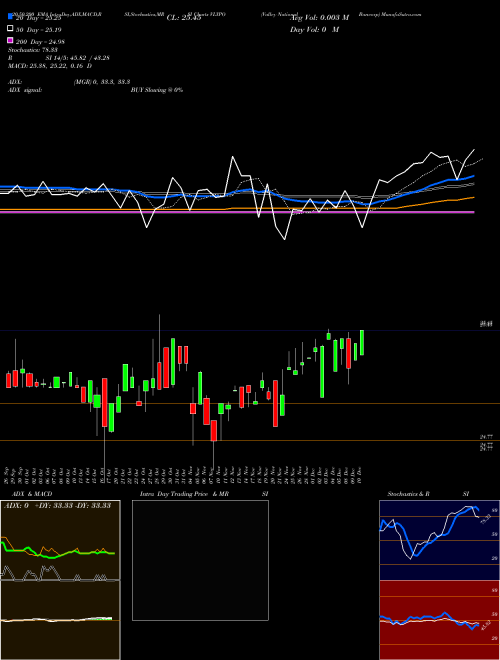Click the white 50 Day legend swatch
This screenshot has width=500, height=660.
[10, 29]
